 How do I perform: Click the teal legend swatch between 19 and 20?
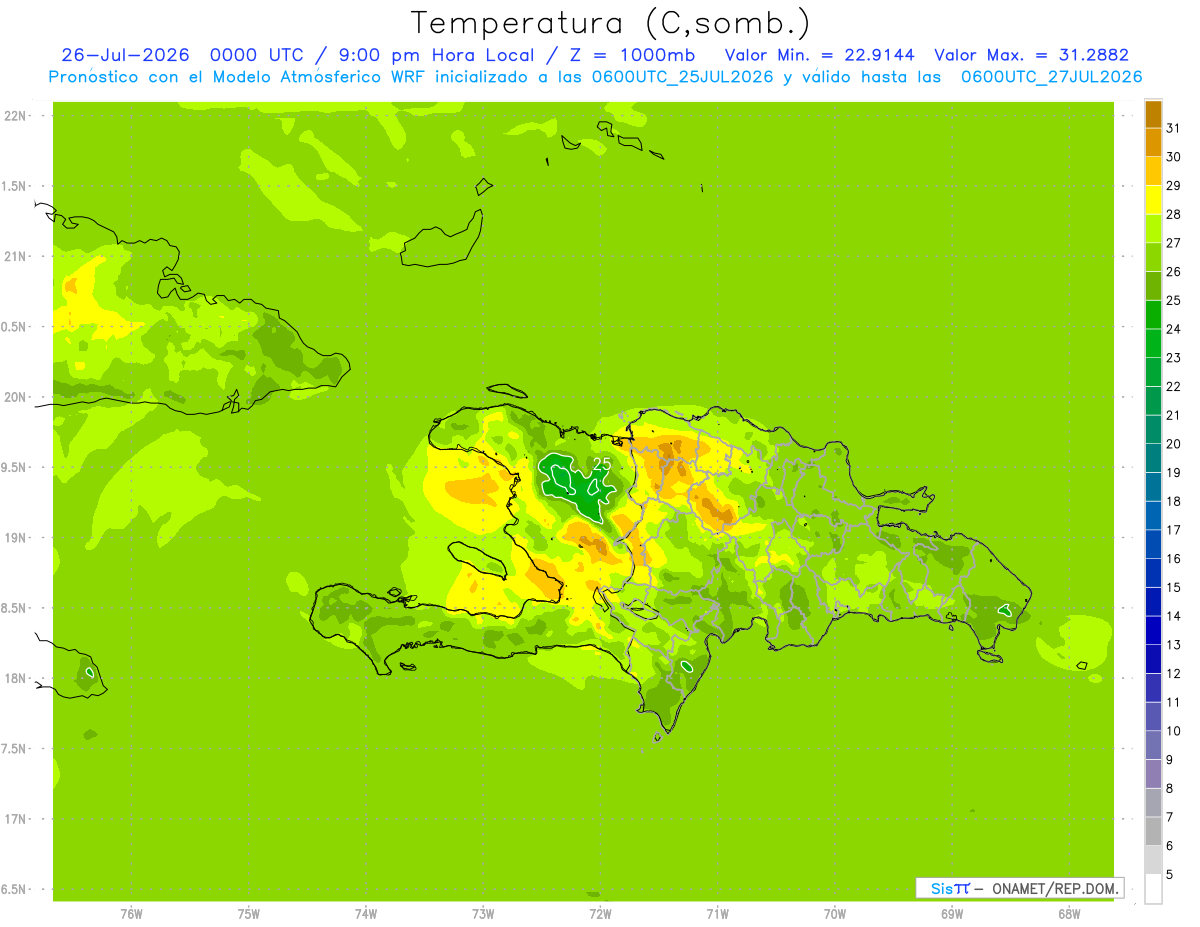tap(1153, 458)
